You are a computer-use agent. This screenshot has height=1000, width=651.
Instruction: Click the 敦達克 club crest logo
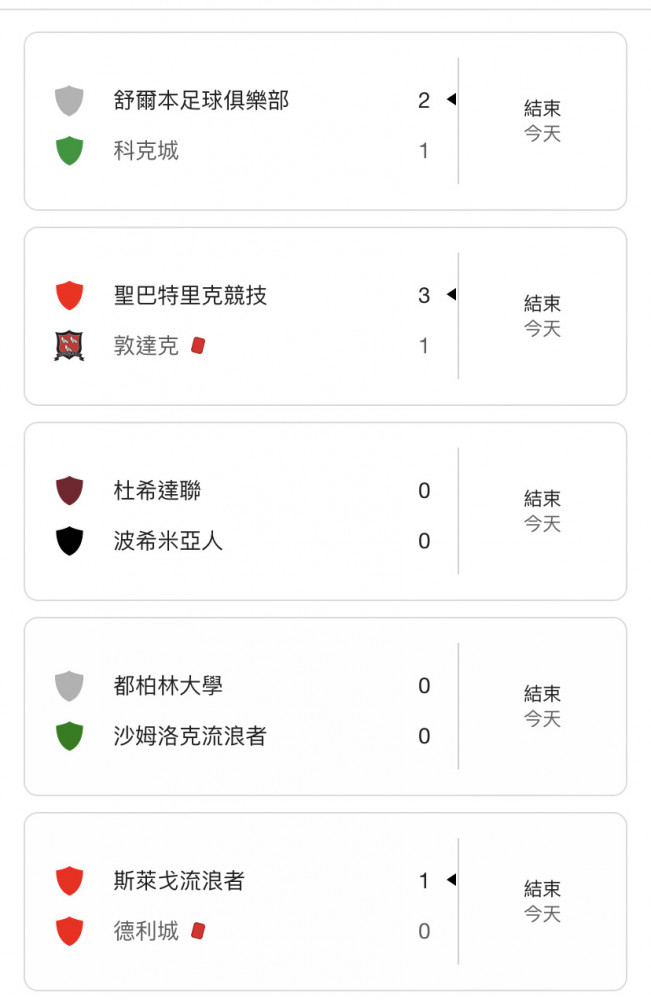(69, 345)
